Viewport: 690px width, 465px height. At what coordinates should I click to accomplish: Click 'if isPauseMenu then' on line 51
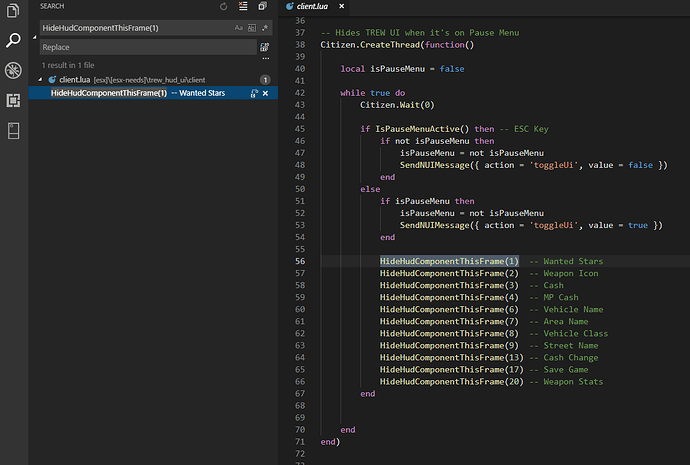427,201
